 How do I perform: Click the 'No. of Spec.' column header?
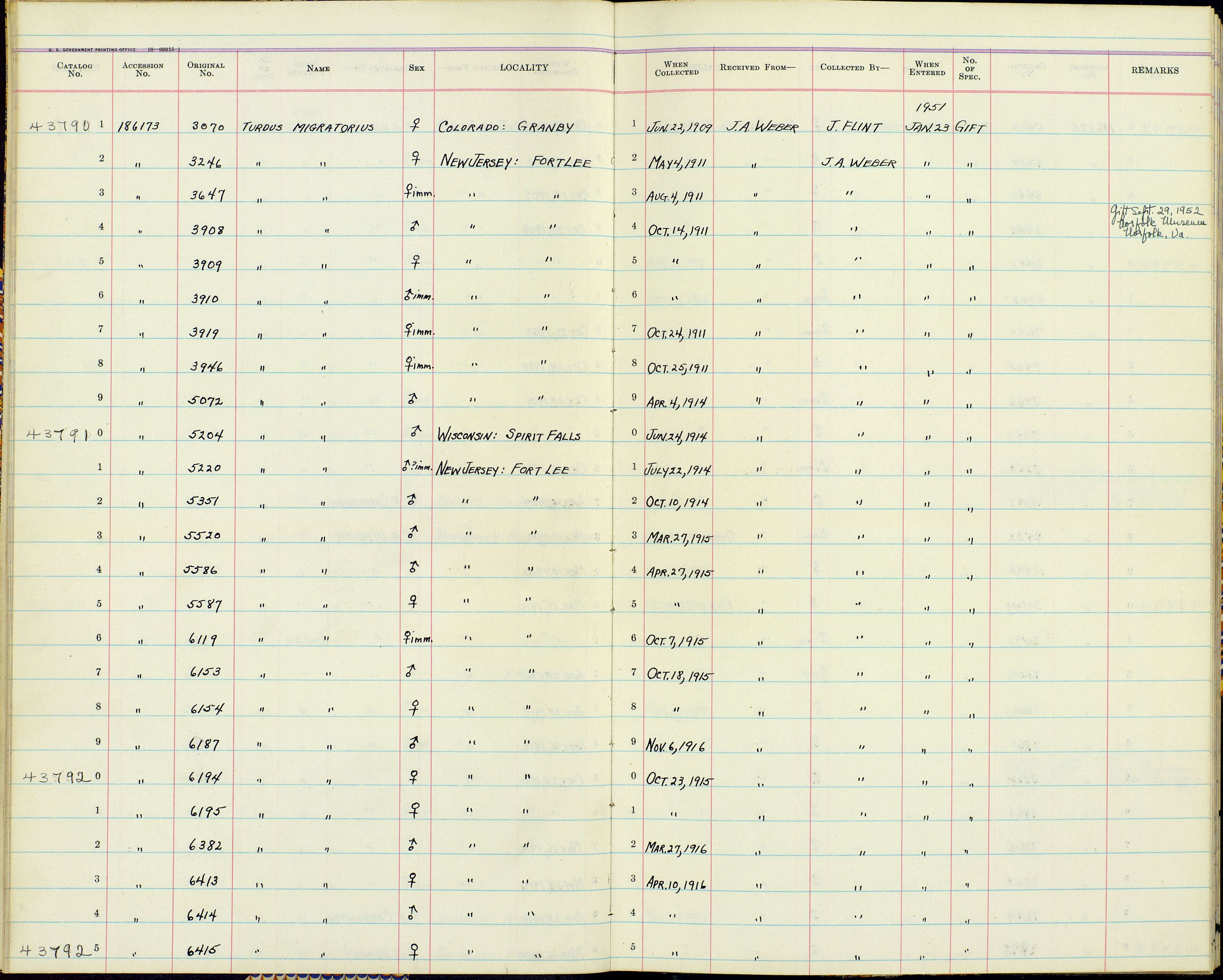point(969,68)
